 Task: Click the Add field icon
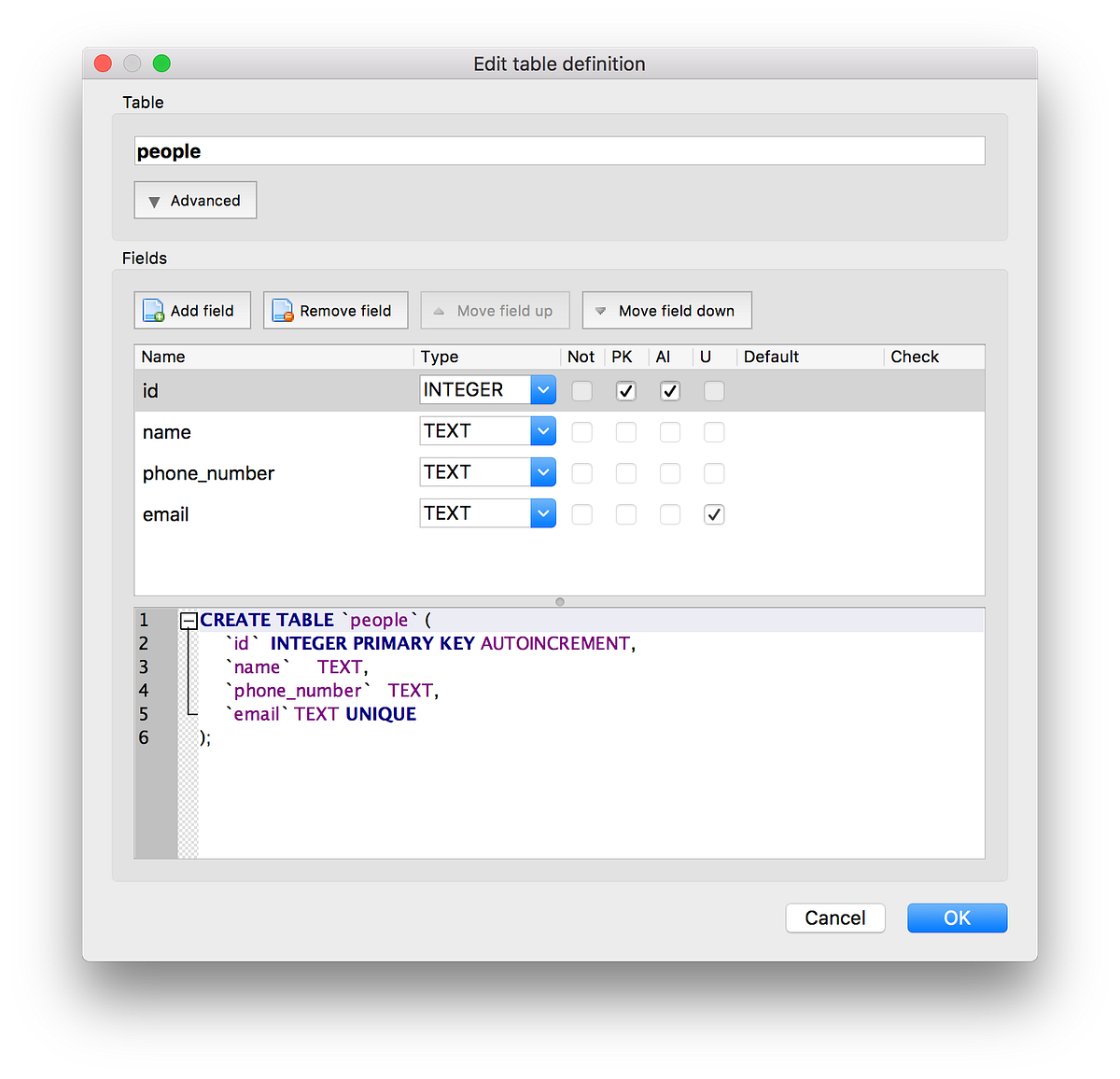152,310
